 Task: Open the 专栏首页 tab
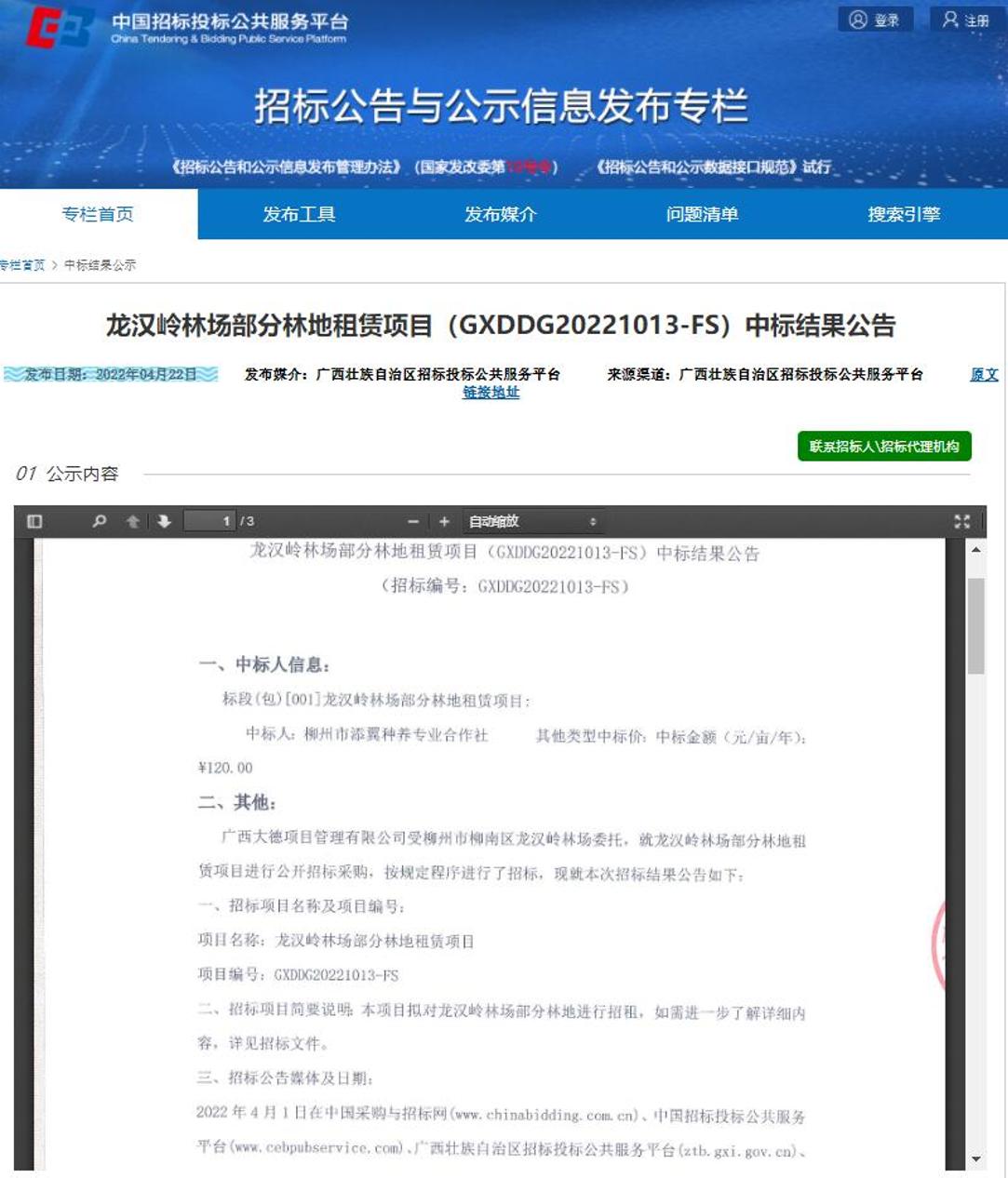point(98,214)
